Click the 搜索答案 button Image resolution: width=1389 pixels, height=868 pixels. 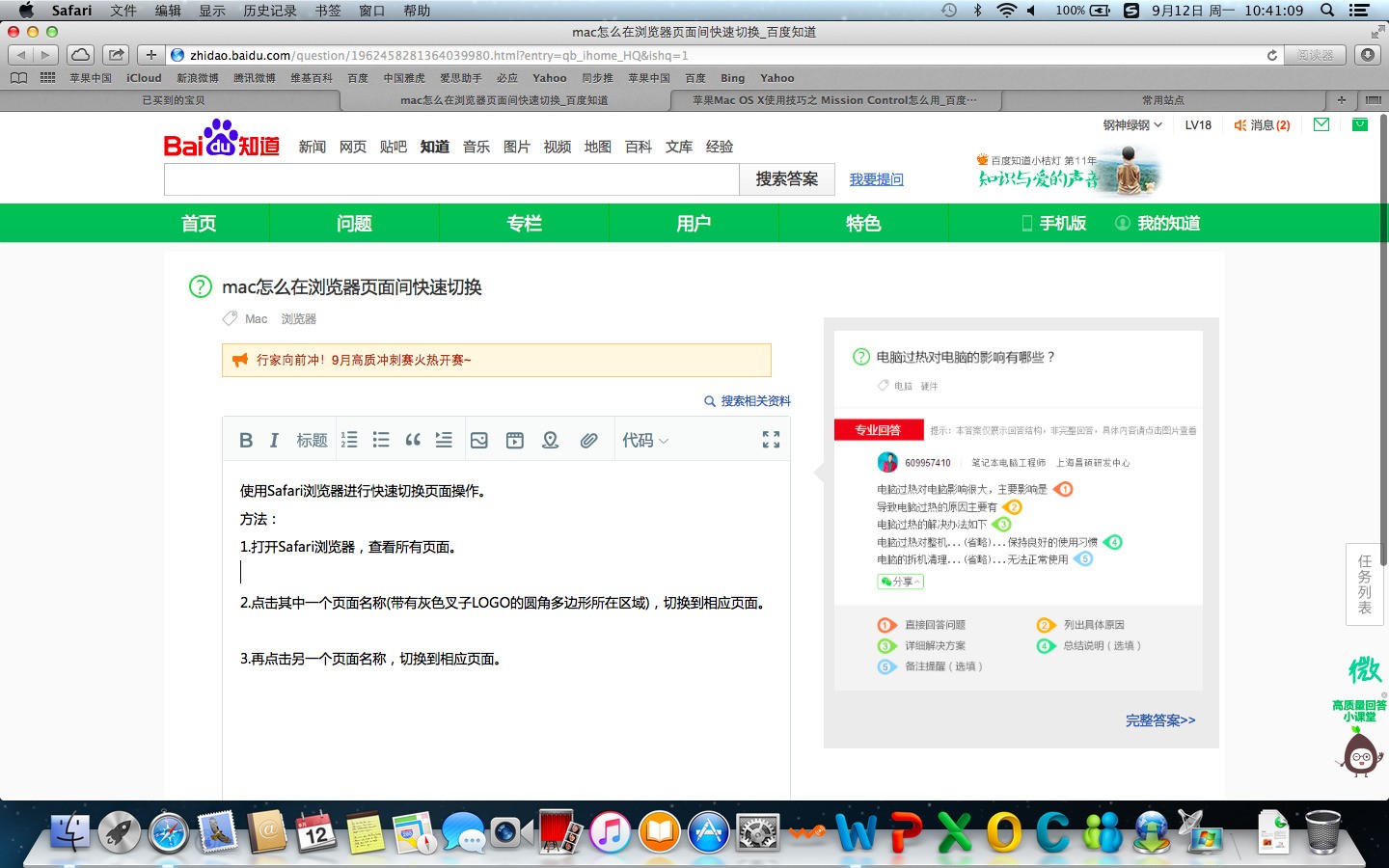pos(787,179)
